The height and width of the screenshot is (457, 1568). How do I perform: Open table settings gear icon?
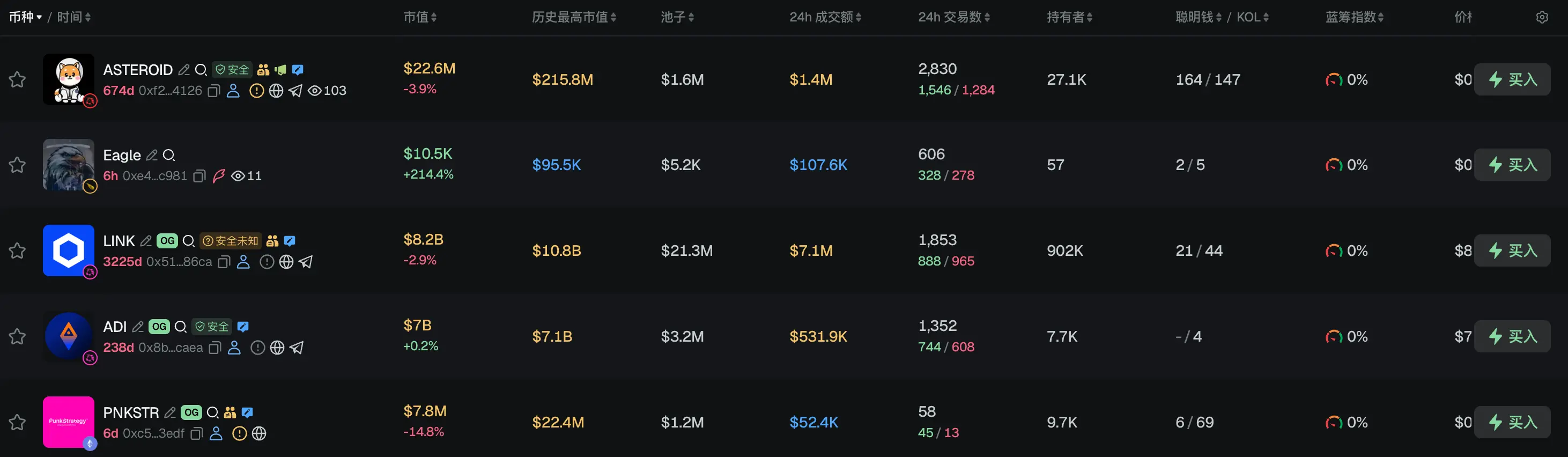tap(1542, 17)
